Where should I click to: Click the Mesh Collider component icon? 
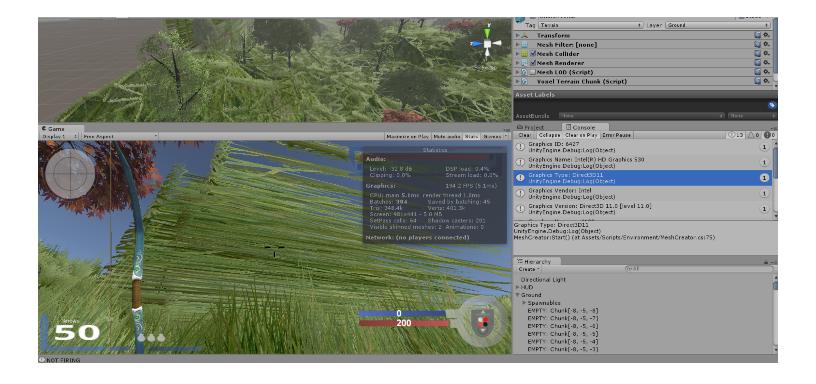(525, 54)
